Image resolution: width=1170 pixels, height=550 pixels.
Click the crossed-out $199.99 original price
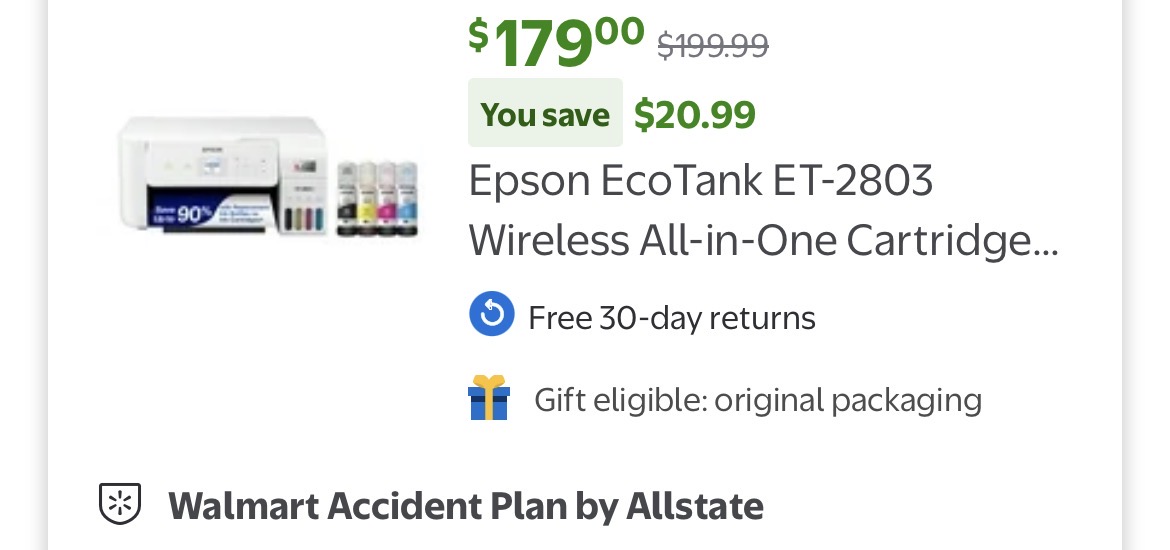point(712,44)
